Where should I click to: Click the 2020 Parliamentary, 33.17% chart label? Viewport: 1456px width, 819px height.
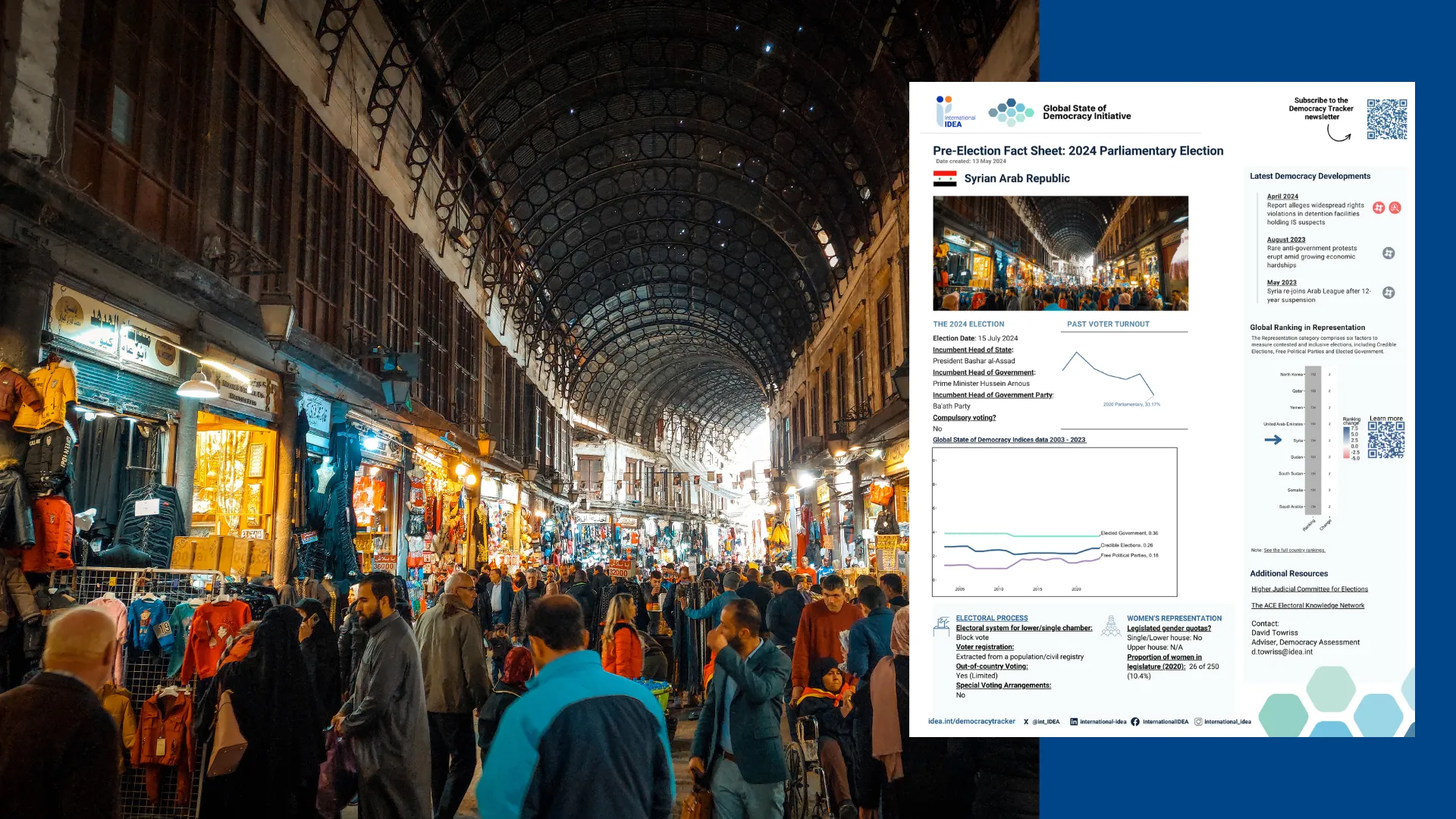click(x=1131, y=405)
